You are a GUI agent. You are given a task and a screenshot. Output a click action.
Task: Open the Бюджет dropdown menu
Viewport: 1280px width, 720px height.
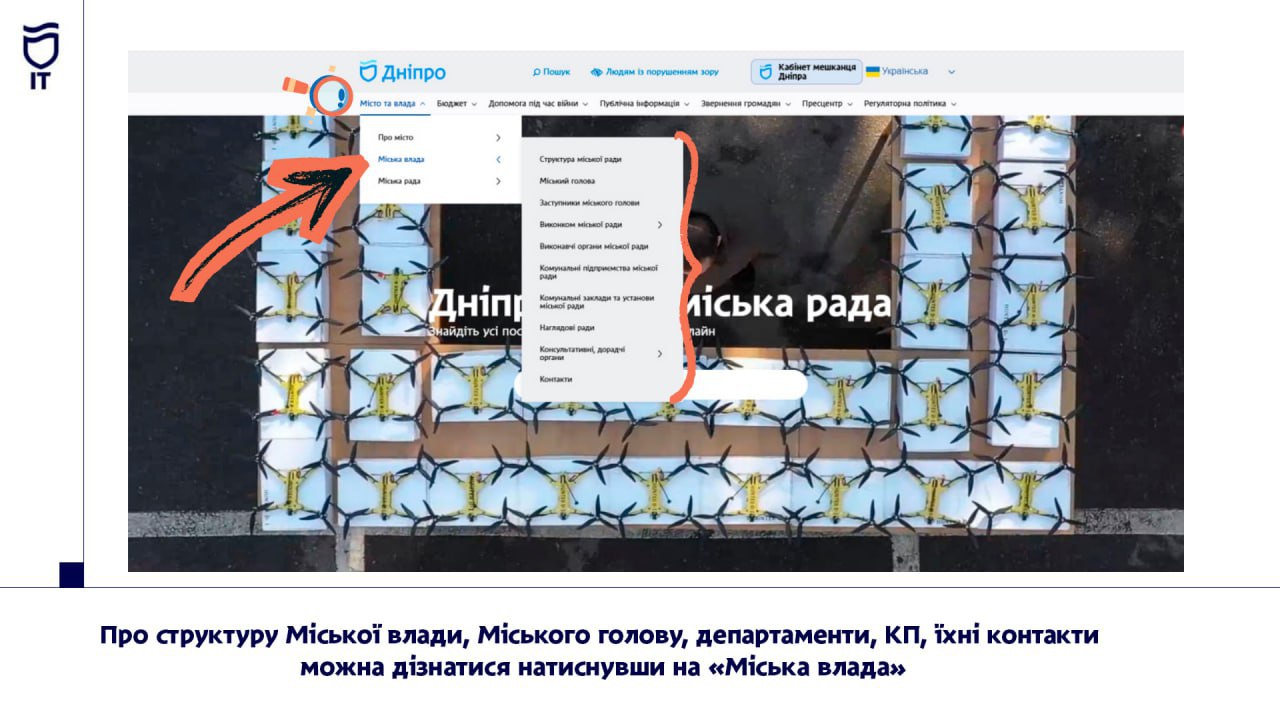click(x=456, y=103)
